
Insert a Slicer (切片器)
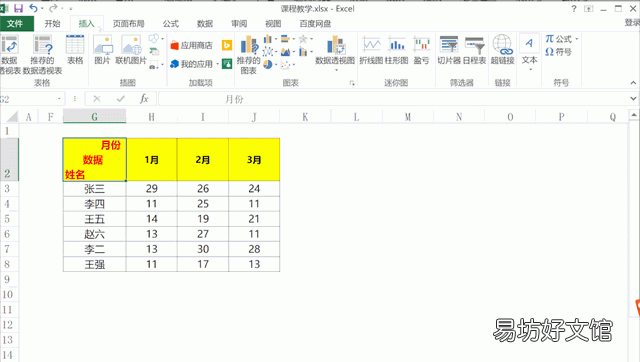[x=449, y=51]
